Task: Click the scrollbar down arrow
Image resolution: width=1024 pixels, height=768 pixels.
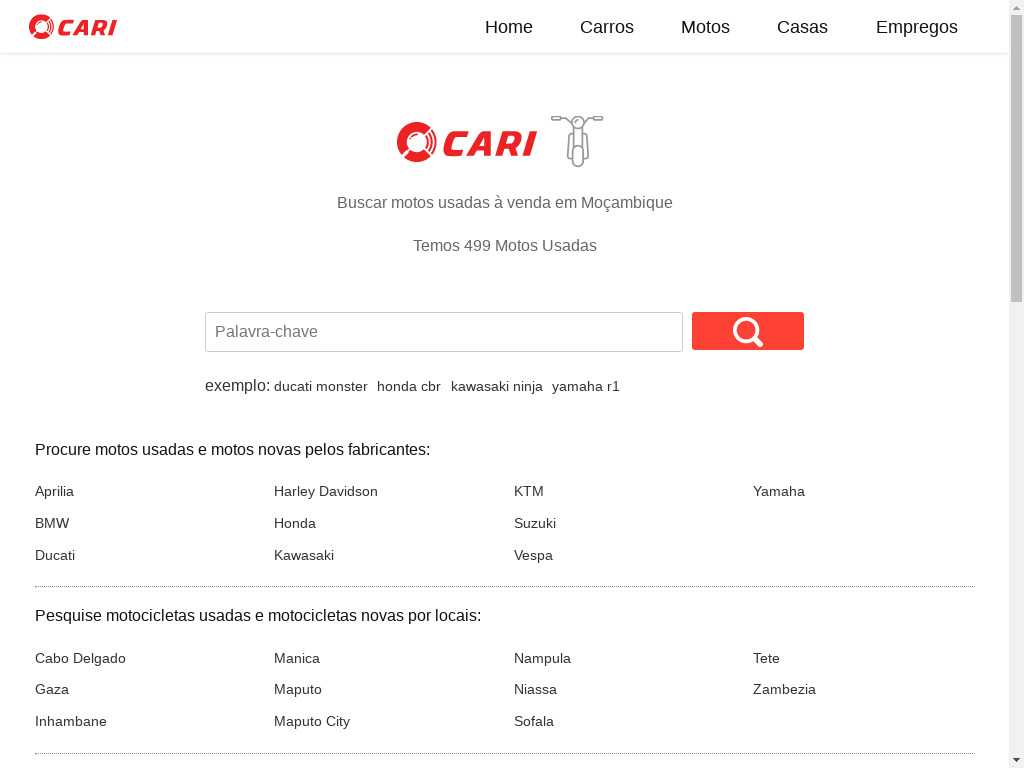Action: (x=1016, y=760)
